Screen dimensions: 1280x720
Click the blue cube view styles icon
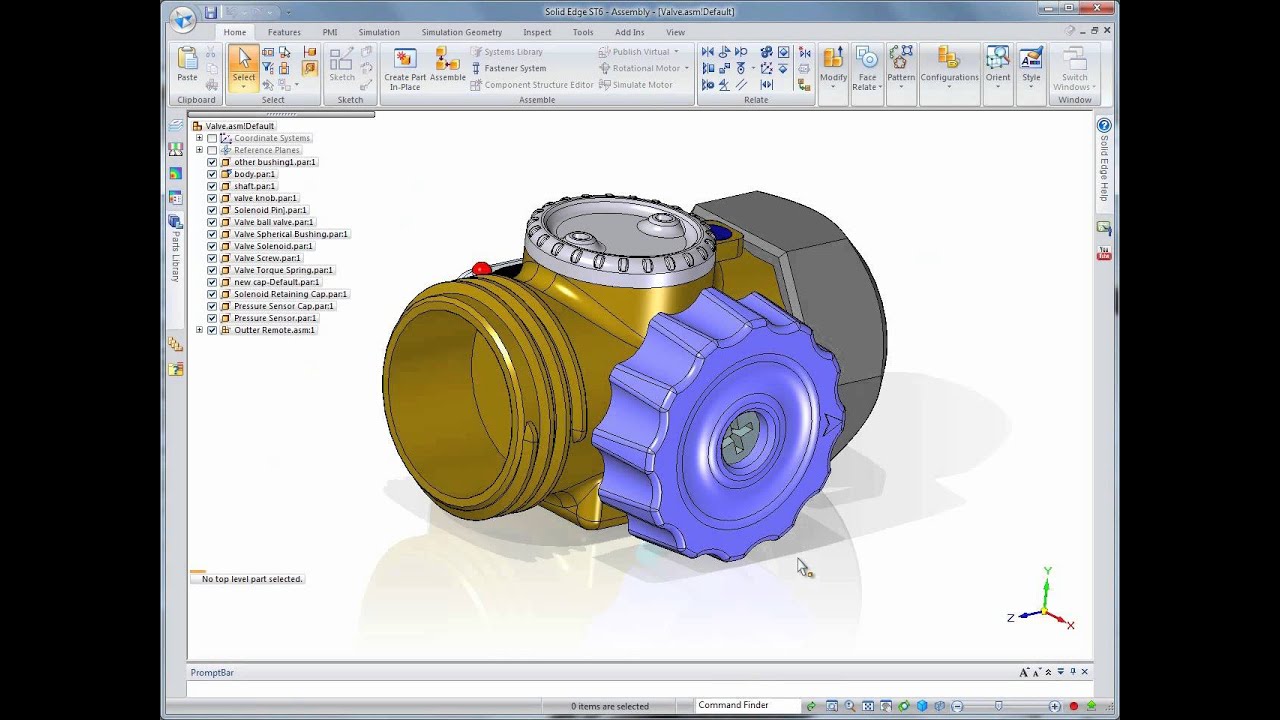(922, 706)
